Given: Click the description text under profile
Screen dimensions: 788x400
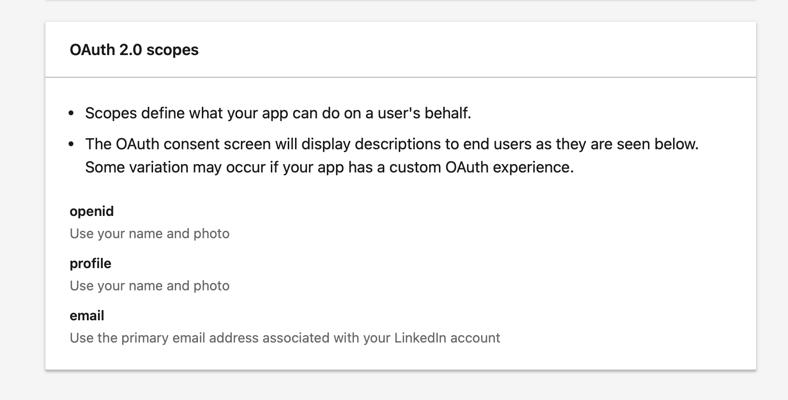Looking at the screenshot, I should pyautogui.click(x=150, y=286).
